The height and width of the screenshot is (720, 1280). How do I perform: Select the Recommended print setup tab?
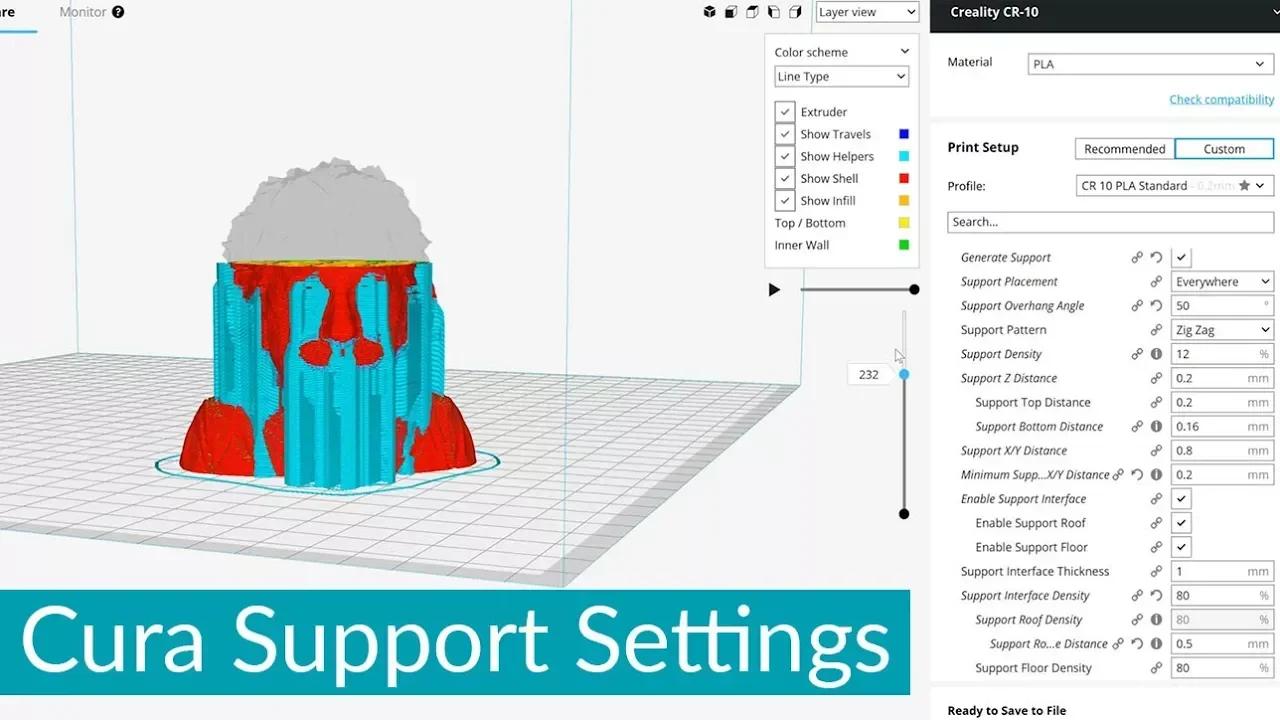pos(1124,148)
